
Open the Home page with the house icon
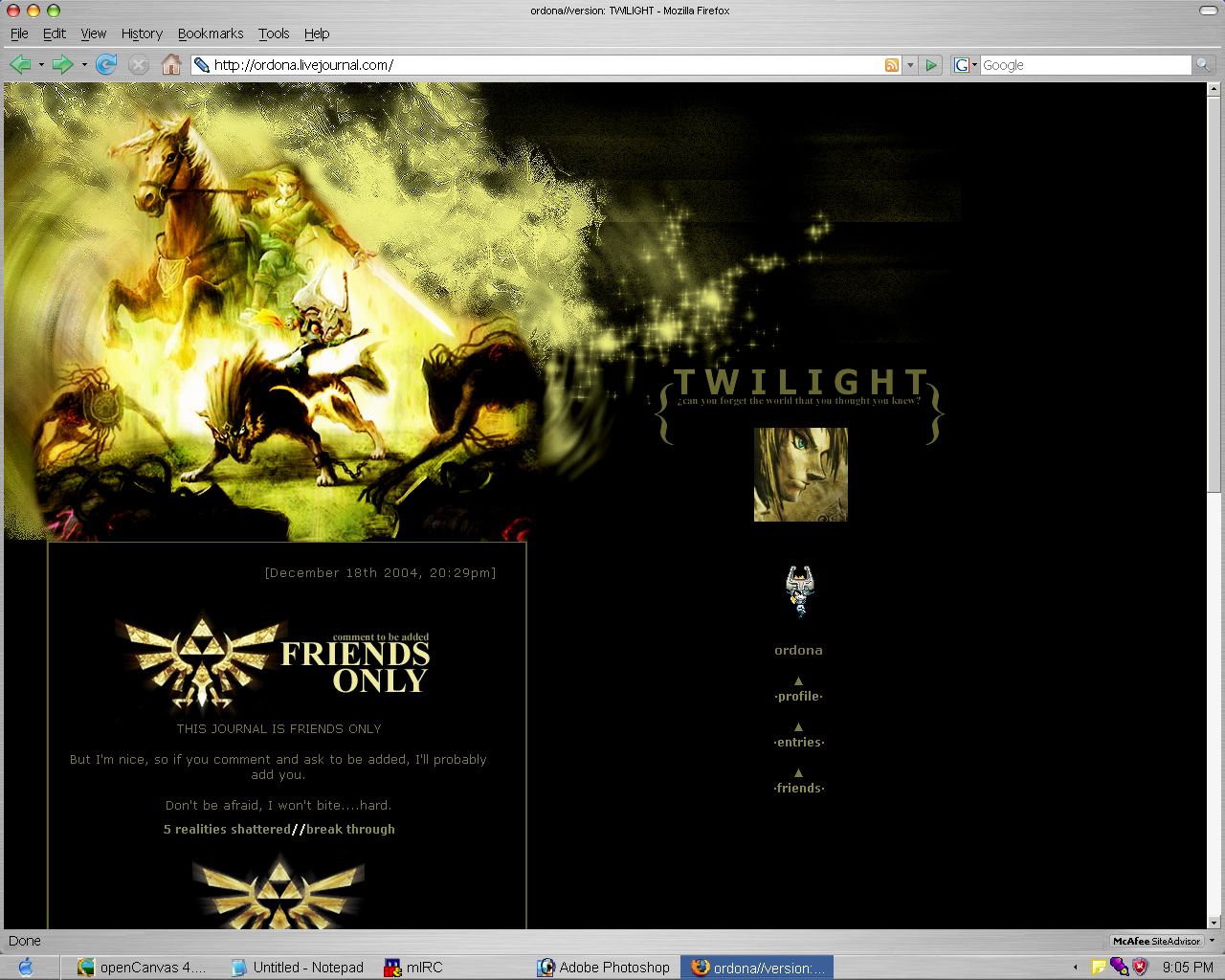[x=171, y=64]
